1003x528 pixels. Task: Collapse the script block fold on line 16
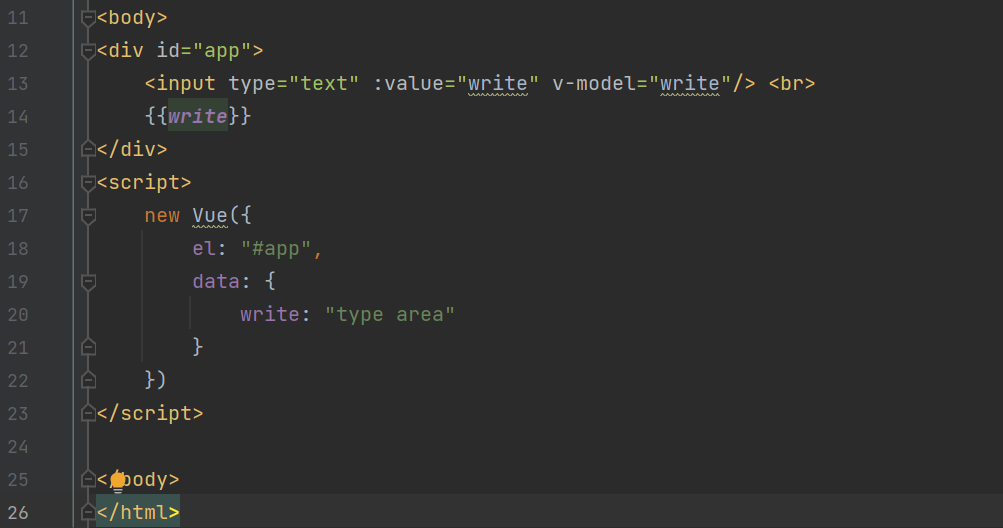[89, 183]
